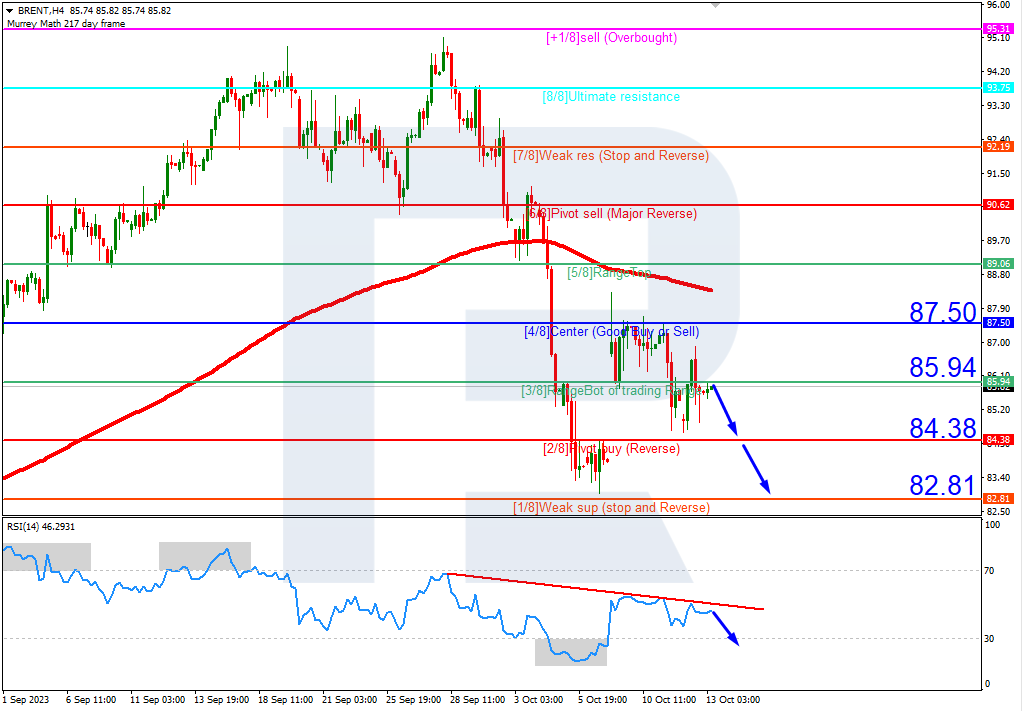The height and width of the screenshot is (711, 1022).
Task: Click the triangle icon beside BRENT,H4 title
Action: [9, 10]
